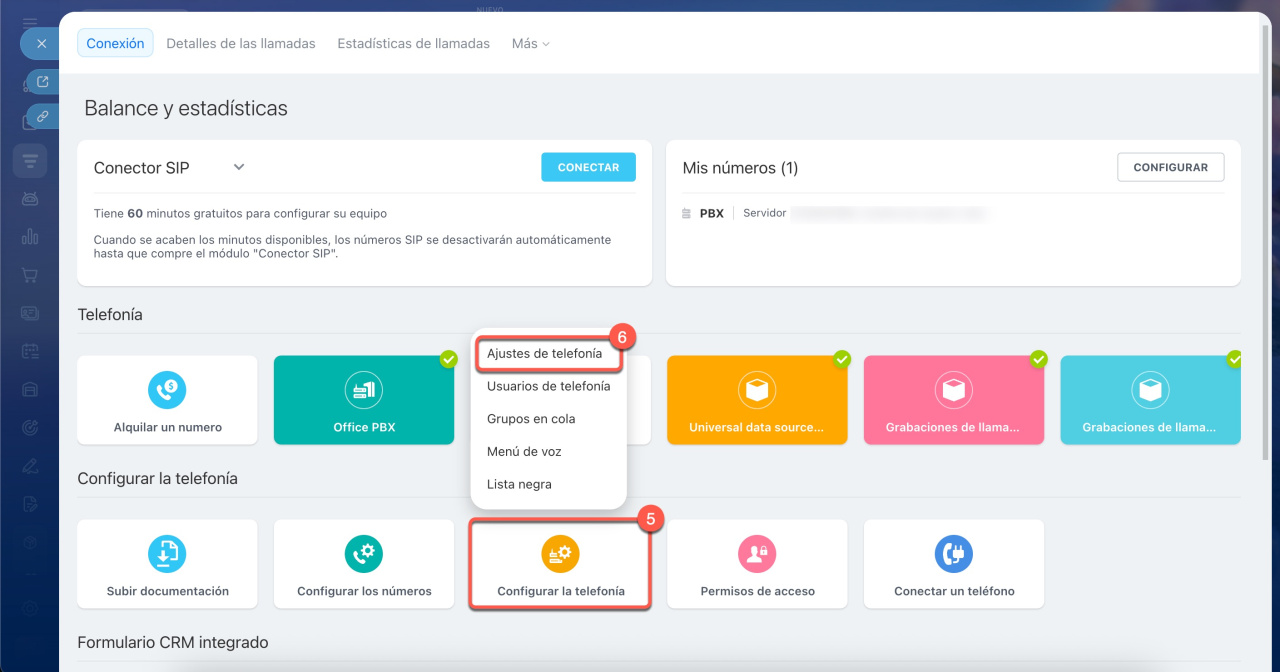Open the Office PBX tile icon
This screenshot has height=672, width=1280.
(x=364, y=389)
